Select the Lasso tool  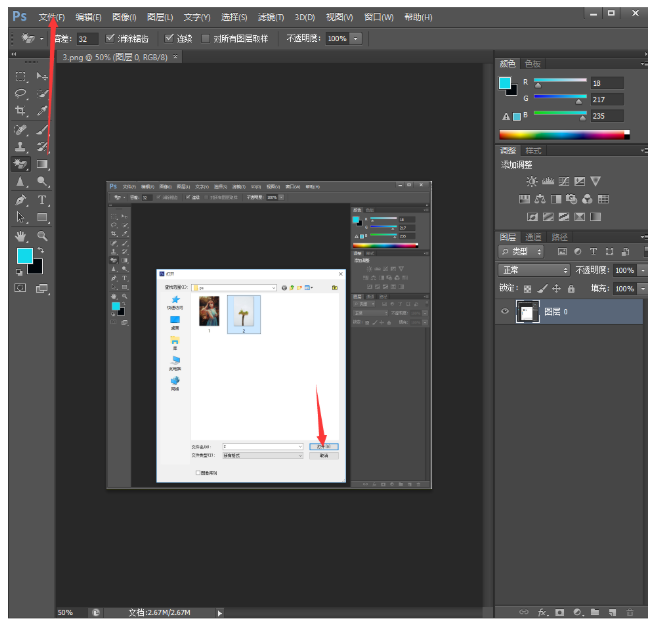(21, 93)
